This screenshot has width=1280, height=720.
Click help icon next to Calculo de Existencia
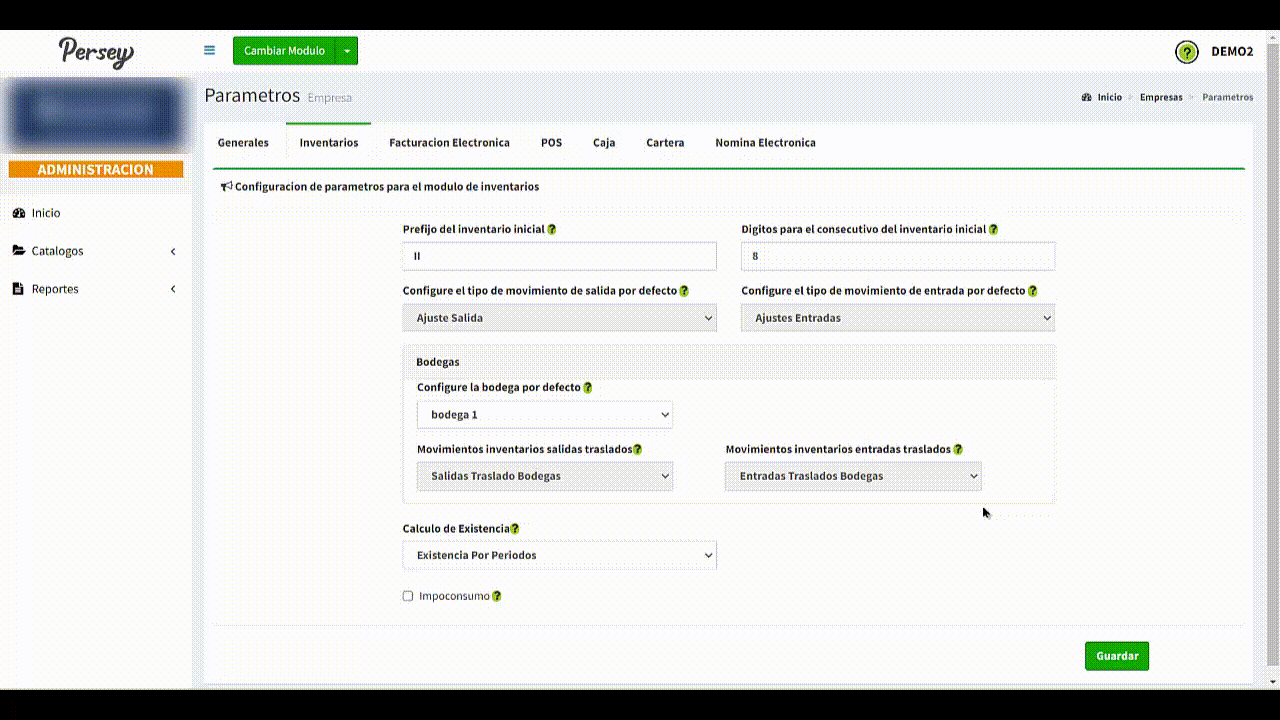[x=515, y=528]
